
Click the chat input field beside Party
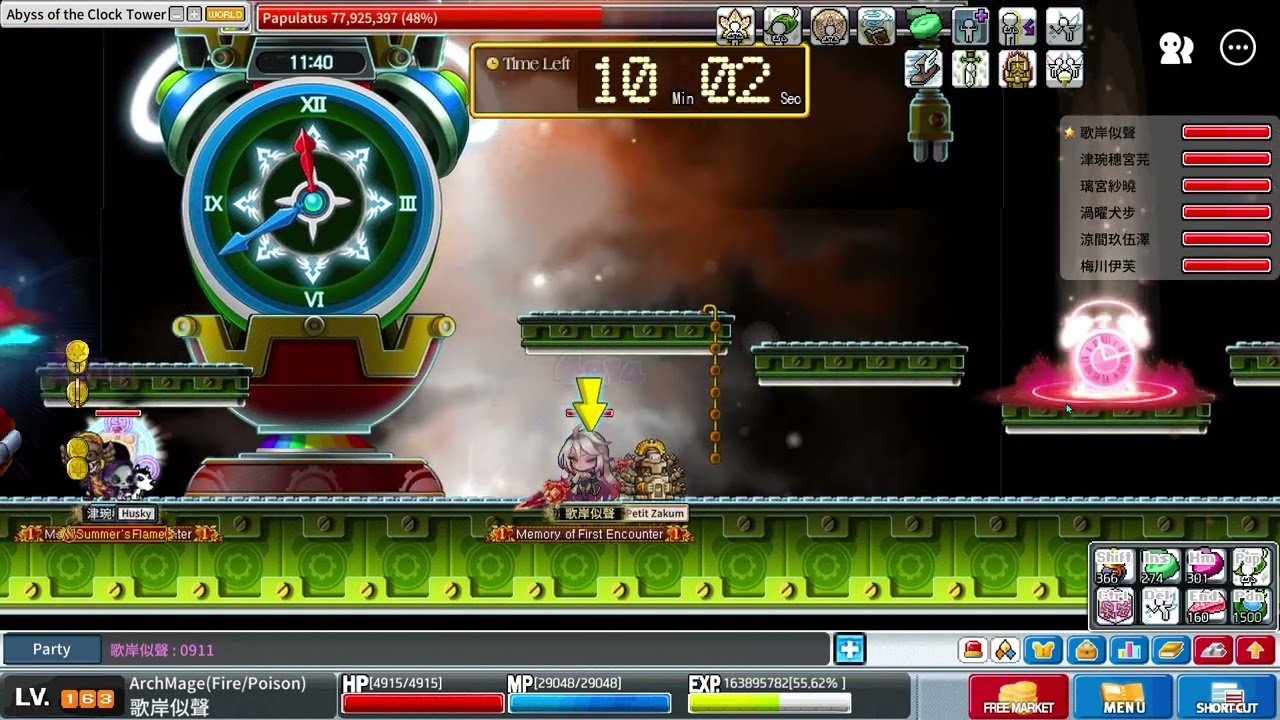point(466,650)
